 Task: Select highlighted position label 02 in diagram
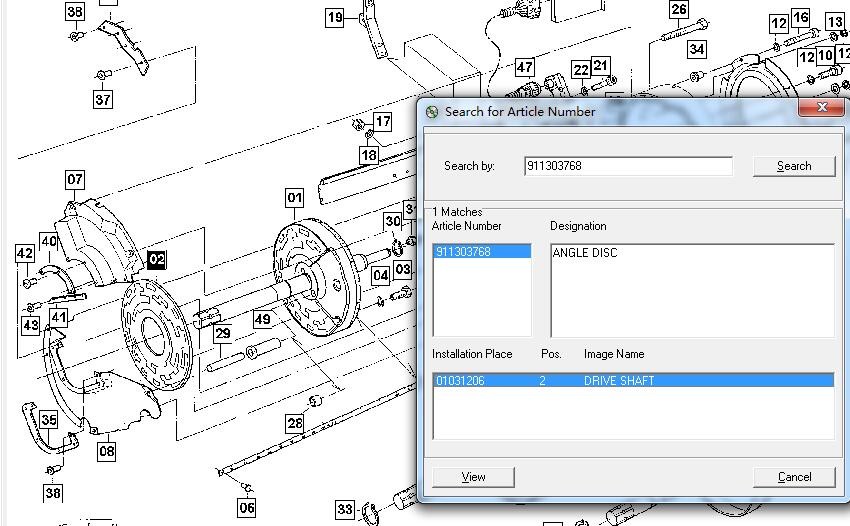pos(157,259)
